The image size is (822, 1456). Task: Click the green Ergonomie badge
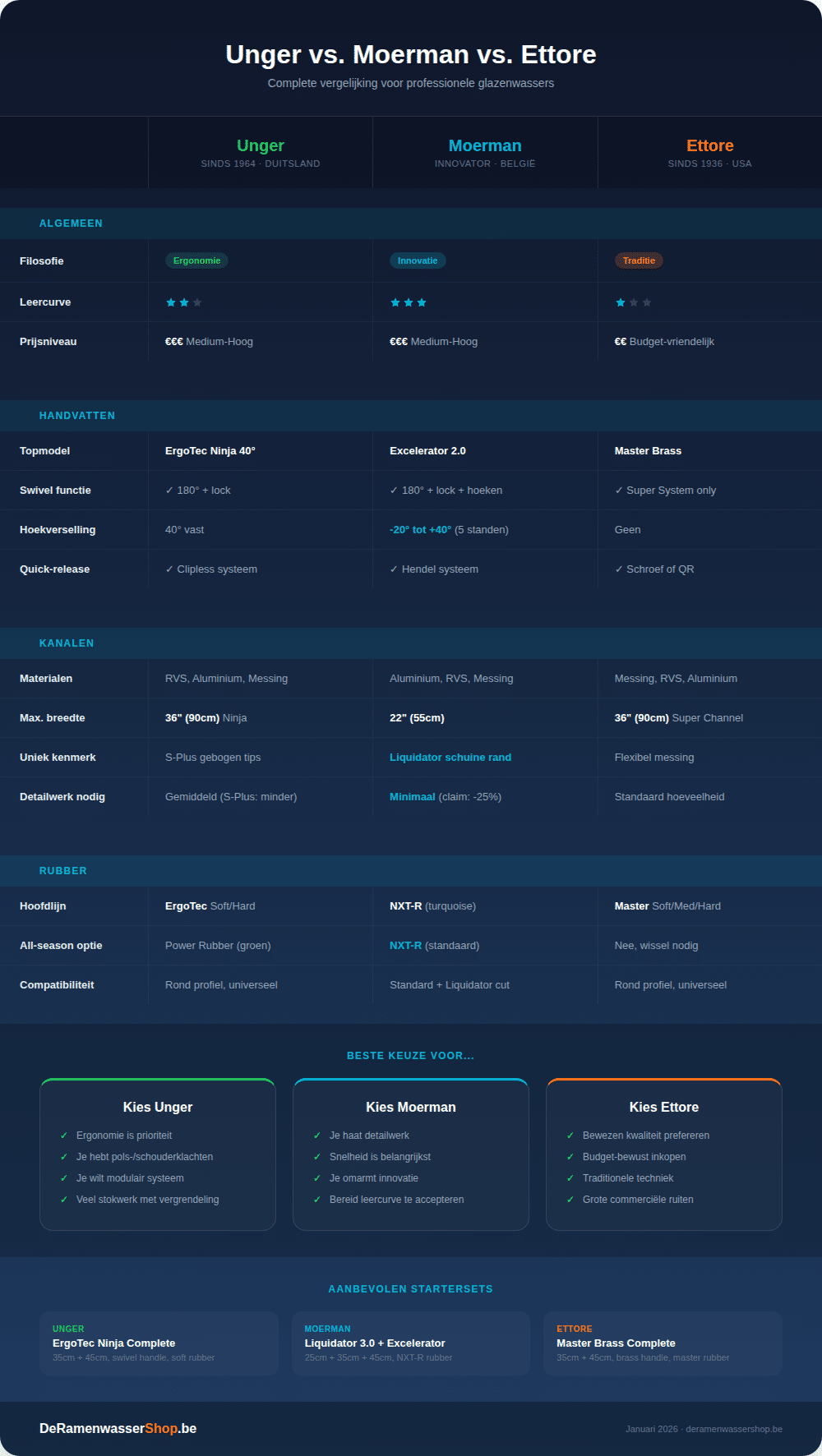pyautogui.click(x=196, y=260)
